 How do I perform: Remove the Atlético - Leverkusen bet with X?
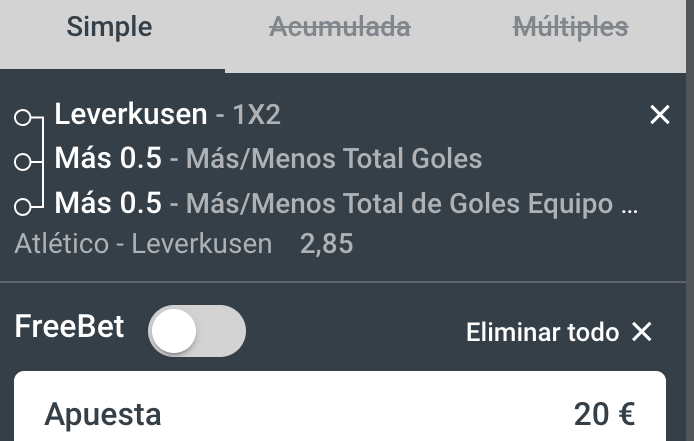659,115
